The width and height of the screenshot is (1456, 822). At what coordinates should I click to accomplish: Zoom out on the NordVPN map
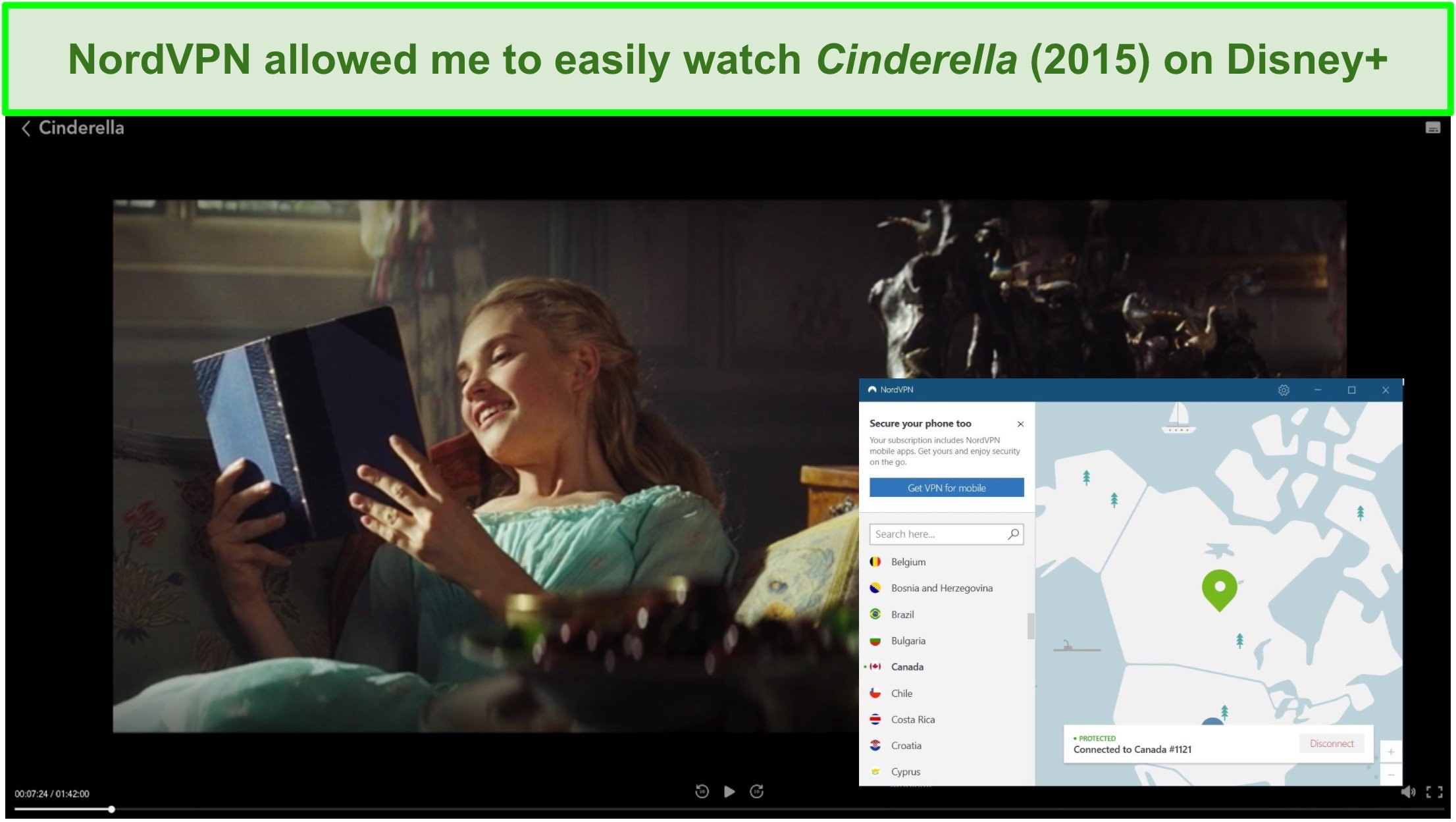pyautogui.click(x=1391, y=775)
